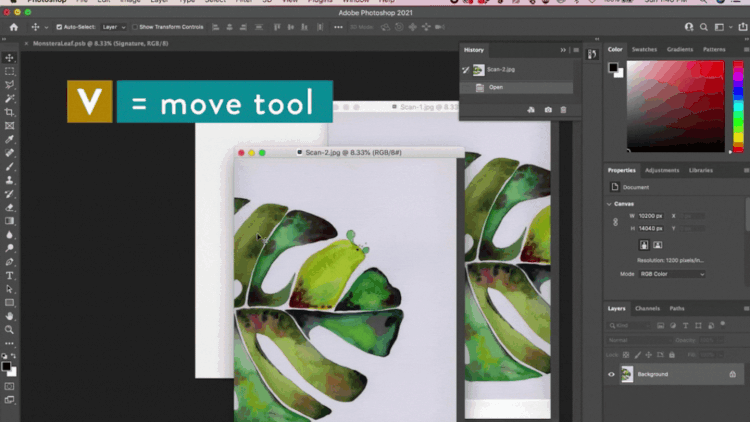Switch to the Swatches tab
The image size is (750, 422).
tap(644, 49)
